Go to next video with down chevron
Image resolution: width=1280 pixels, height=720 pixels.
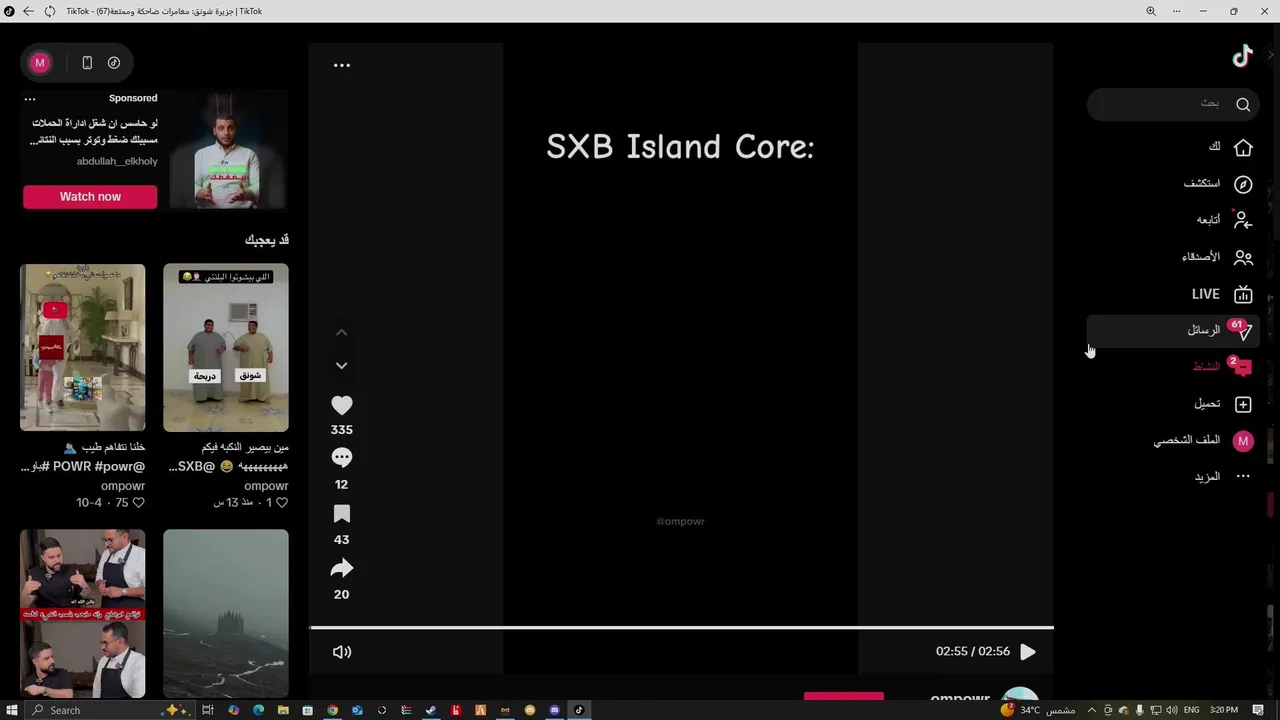[342, 366]
